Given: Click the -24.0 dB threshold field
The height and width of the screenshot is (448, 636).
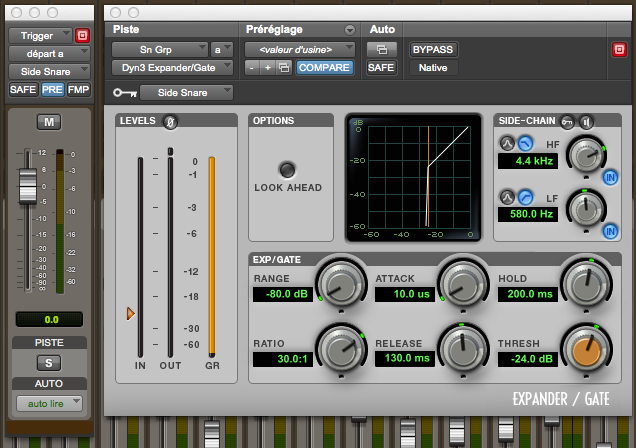Looking at the screenshot, I should (x=528, y=359).
